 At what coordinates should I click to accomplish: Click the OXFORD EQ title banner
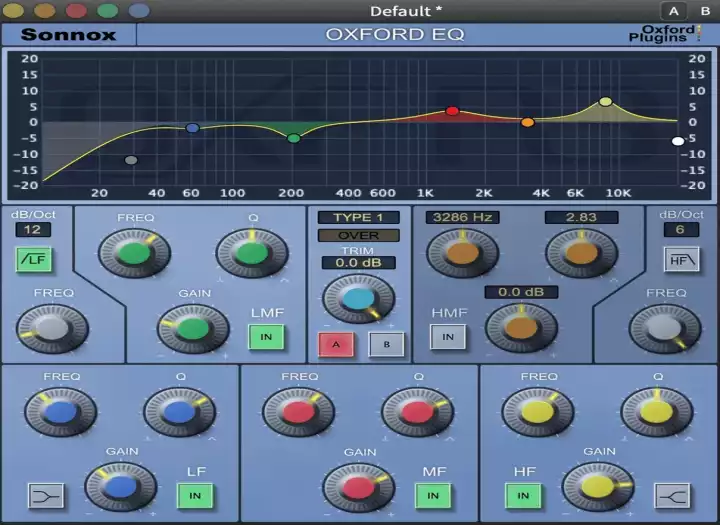[x=395, y=34]
